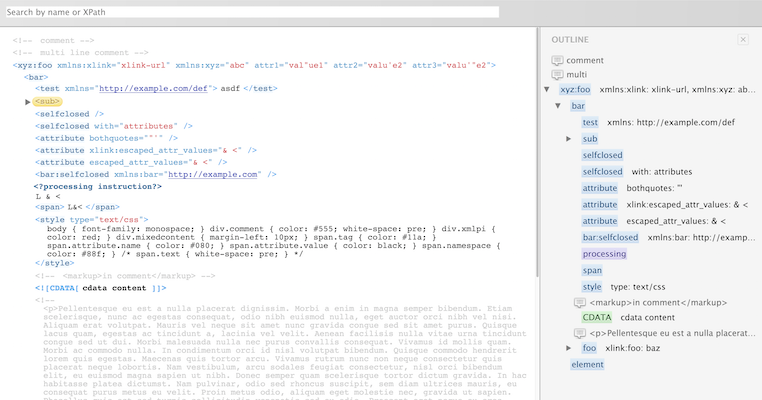
Task: Select the xyz:foo tag in the outline
Action: [x=575, y=89]
